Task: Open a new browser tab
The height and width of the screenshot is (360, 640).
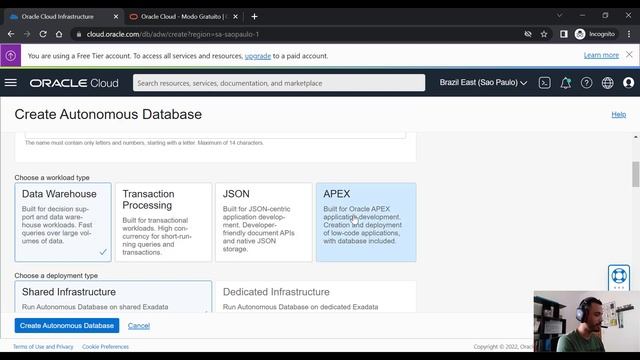Action: pyautogui.click(x=254, y=17)
